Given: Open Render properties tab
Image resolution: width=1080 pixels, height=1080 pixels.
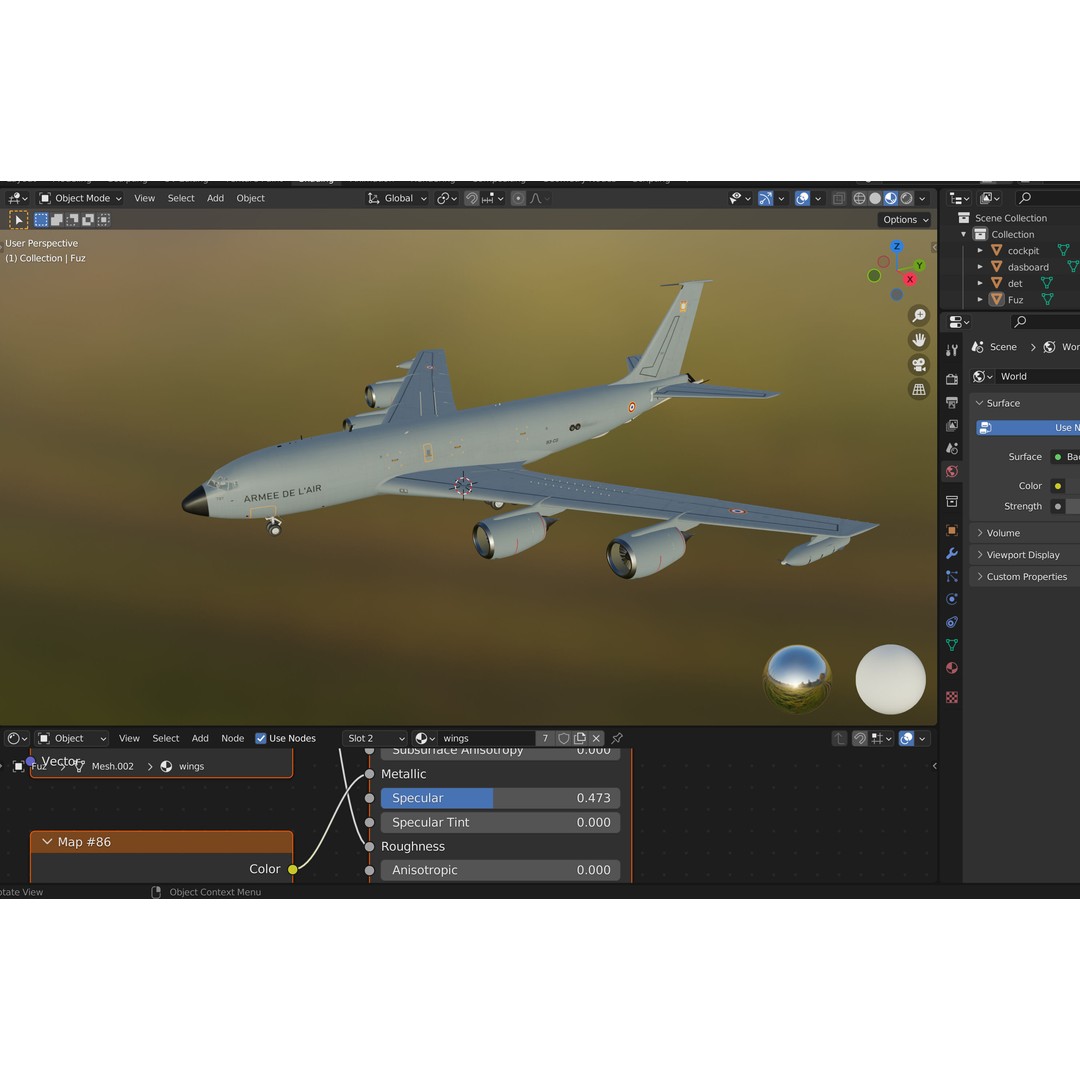Looking at the screenshot, I should pos(952,380).
